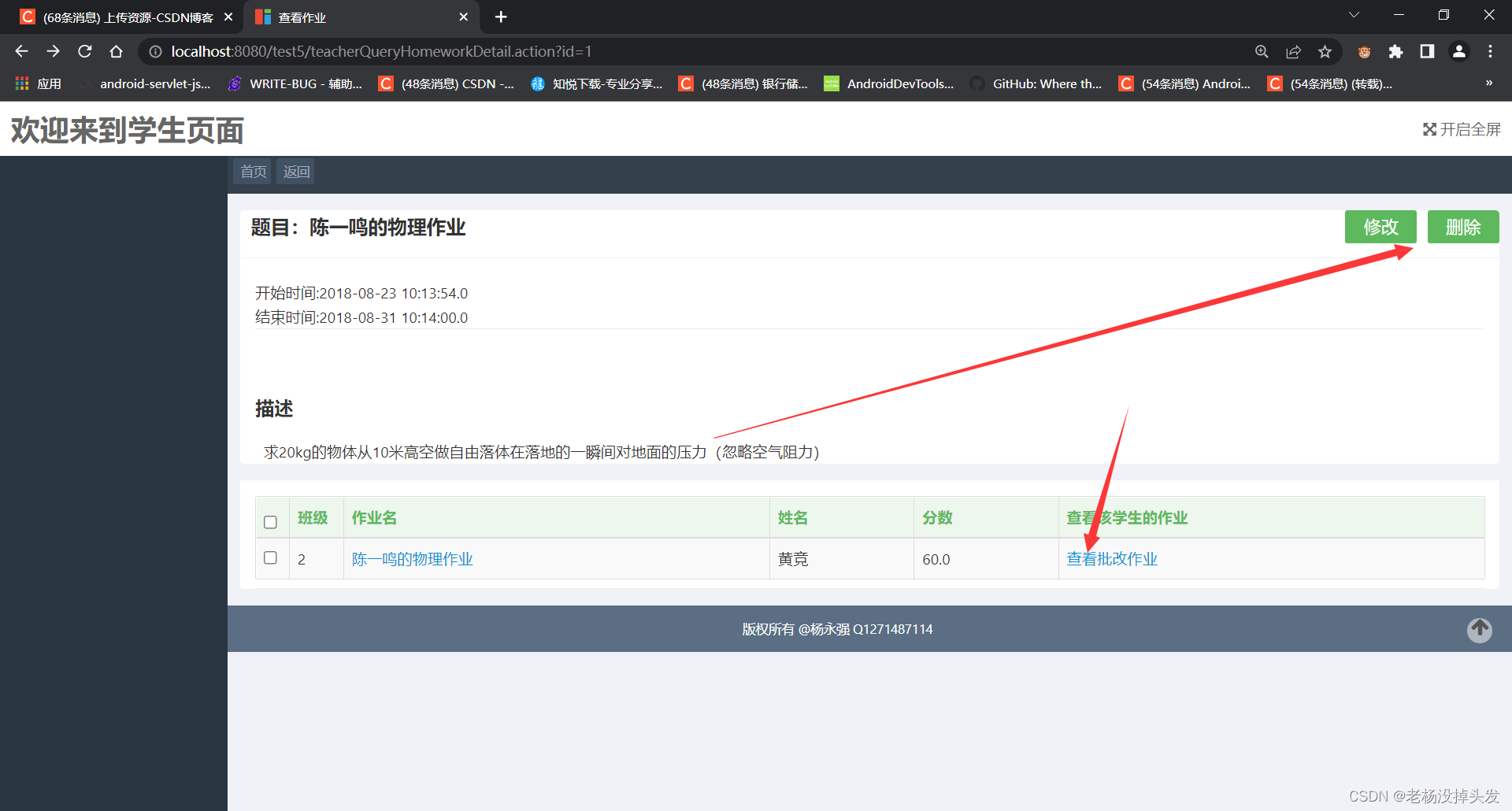Open the (54条消息) (转载) bookmark
This screenshot has width=1512, height=811.
[x=1330, y=83]
